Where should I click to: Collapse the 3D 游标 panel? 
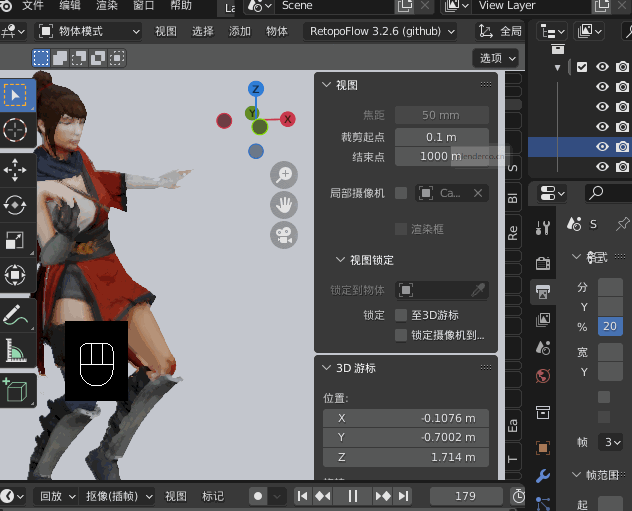click(326, 368)
